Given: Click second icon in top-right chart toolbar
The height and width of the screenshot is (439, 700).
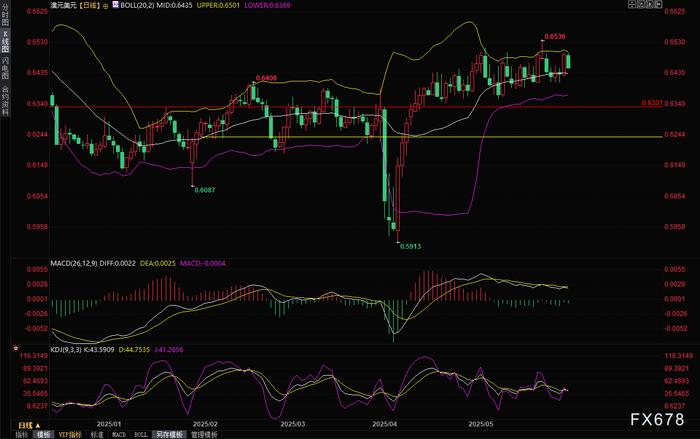Looking at the screenshot, I should [641, 4].
